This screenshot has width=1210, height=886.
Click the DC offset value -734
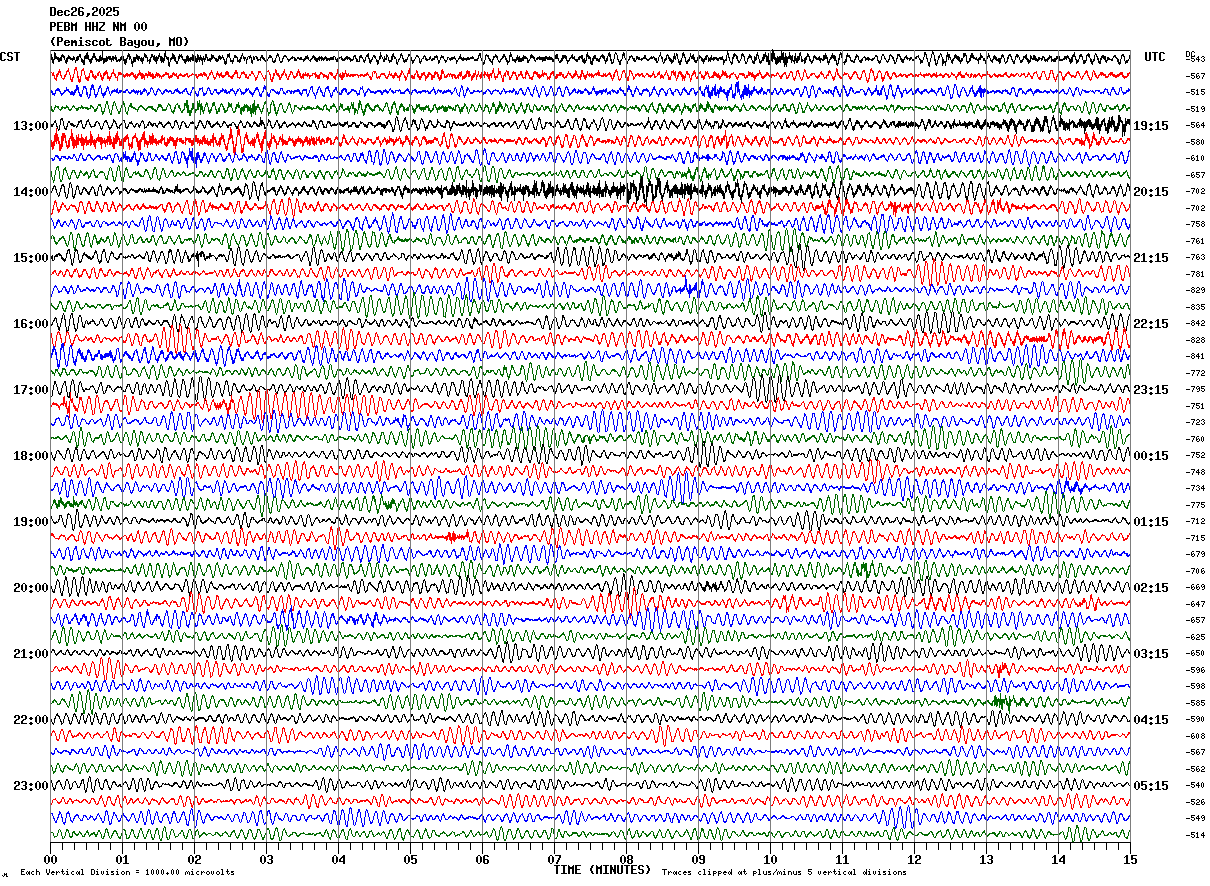click(1195, 489)
